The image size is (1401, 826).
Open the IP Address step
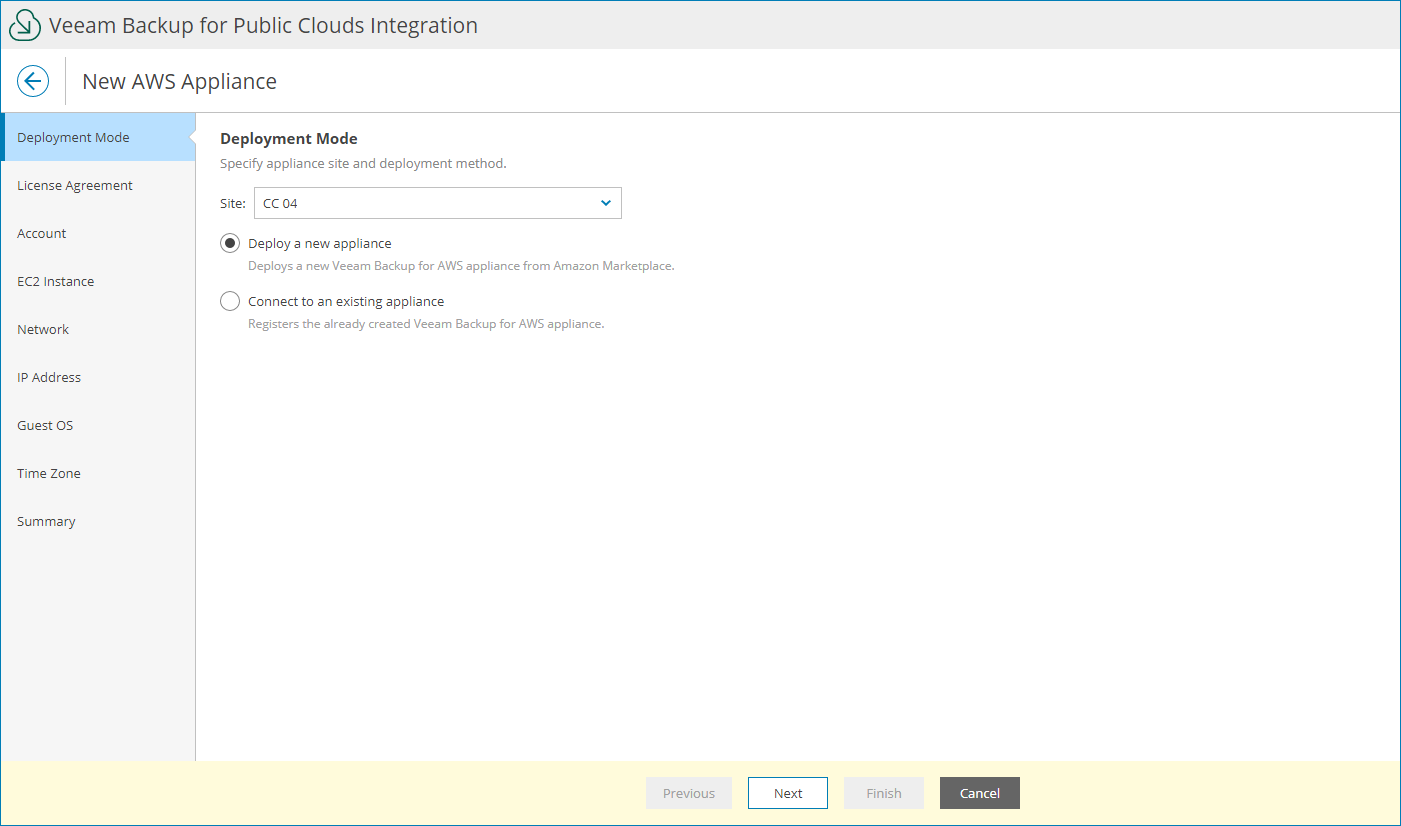tap(49, 377)
